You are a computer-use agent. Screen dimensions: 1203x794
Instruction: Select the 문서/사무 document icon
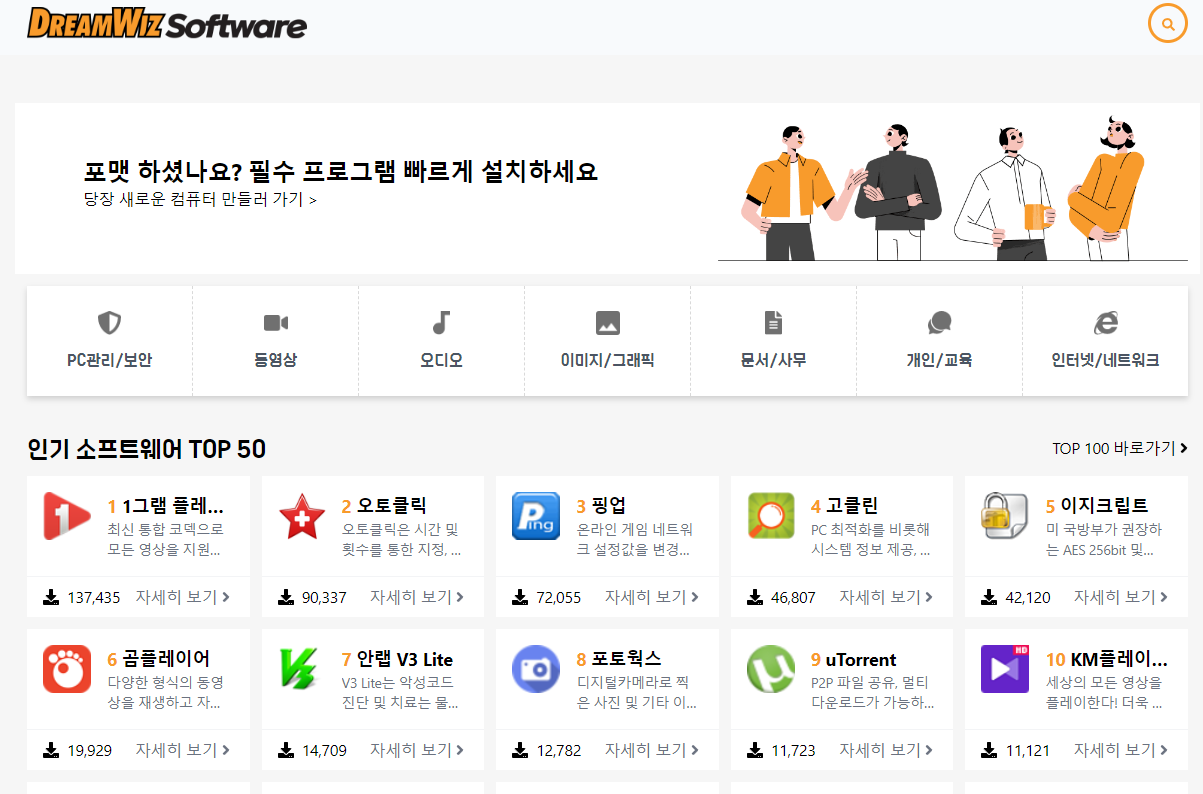(773, 323)
